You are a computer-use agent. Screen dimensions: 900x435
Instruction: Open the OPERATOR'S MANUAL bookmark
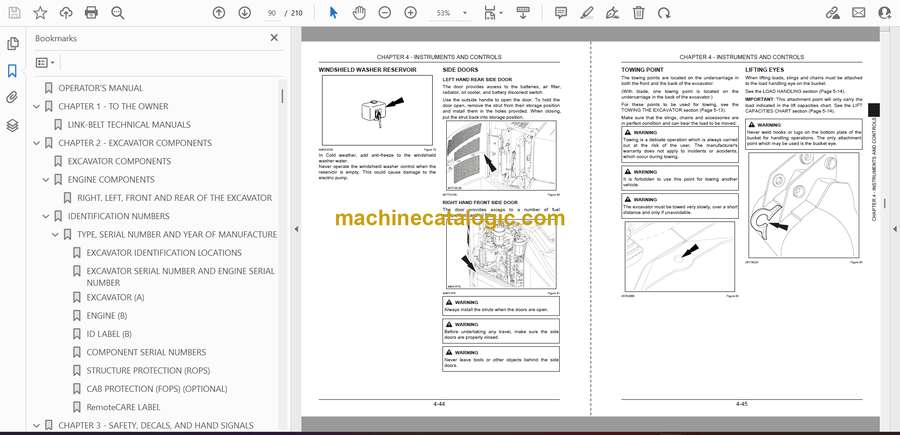click(x=100, y=88)
